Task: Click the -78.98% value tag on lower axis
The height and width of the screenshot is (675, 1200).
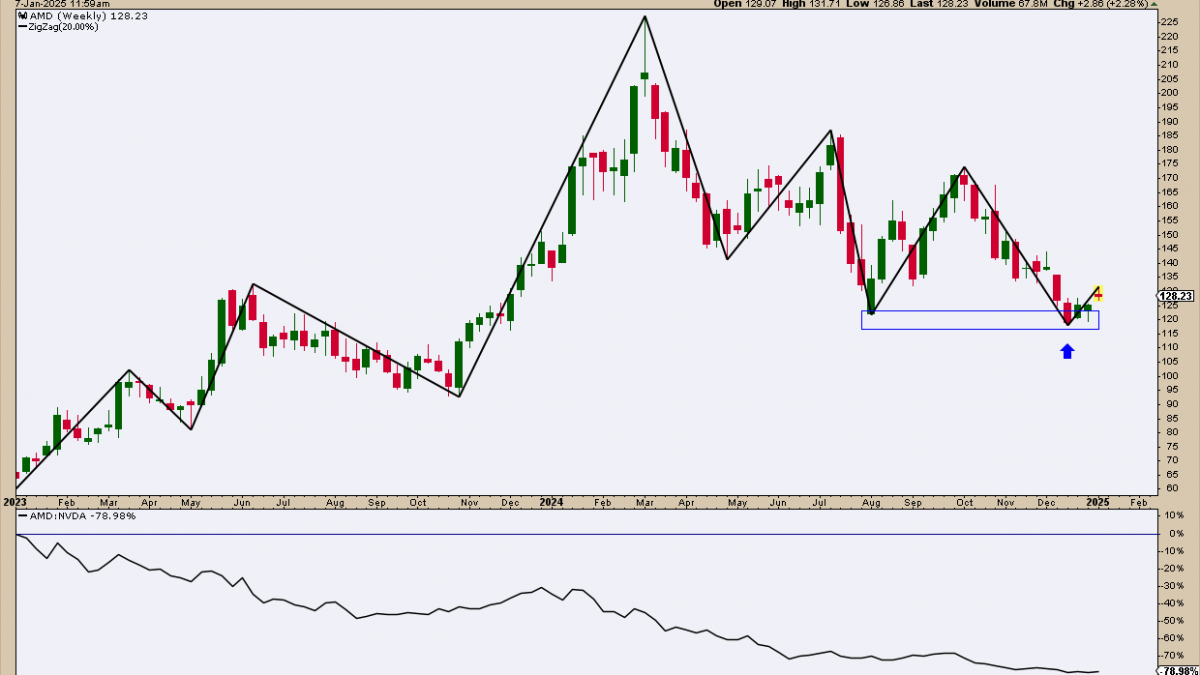Action: (1178, 671)
